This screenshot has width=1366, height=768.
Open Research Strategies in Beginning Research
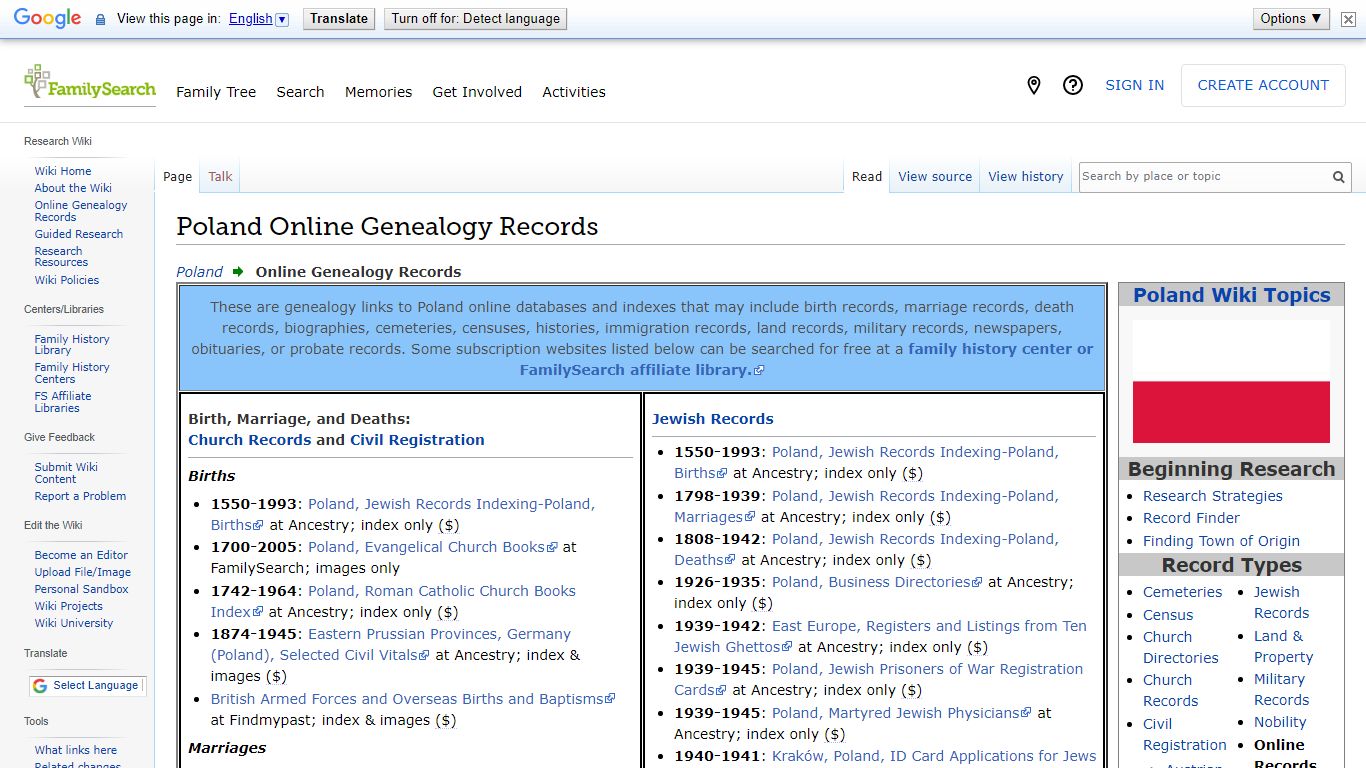click(1212, 496)
